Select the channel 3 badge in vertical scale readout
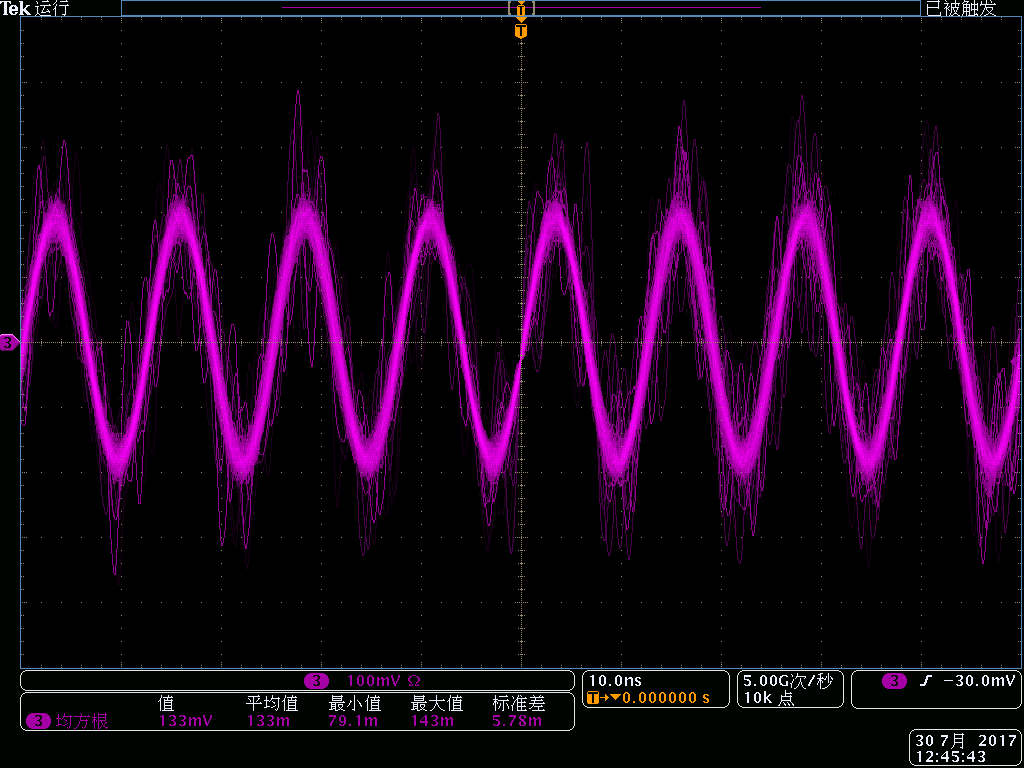 (317, 681)
